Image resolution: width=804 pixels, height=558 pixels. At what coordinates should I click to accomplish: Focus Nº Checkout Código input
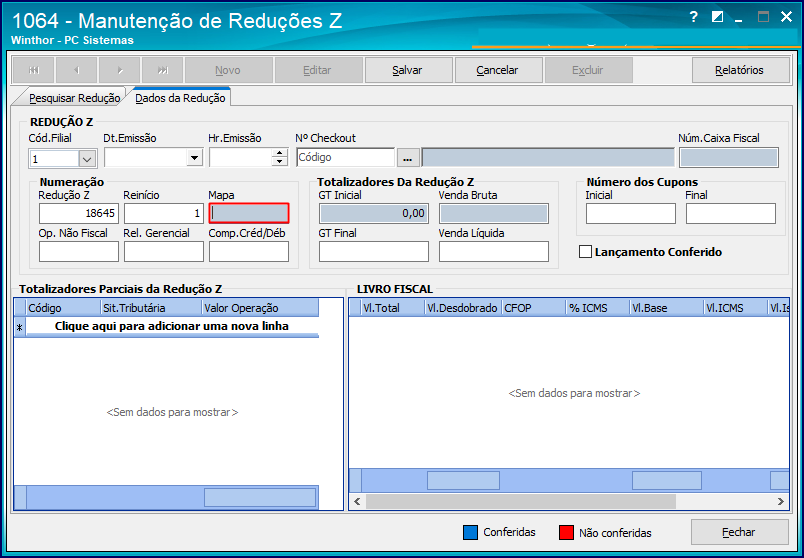pyautogui.click(x=345, y=157)
